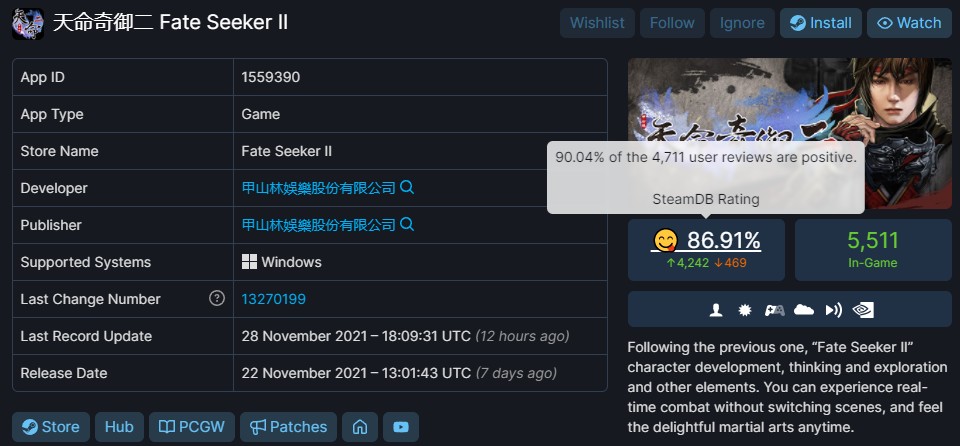Click the Fate Seeker II app icon
The image size is (960, 446).
coord(28,24)
